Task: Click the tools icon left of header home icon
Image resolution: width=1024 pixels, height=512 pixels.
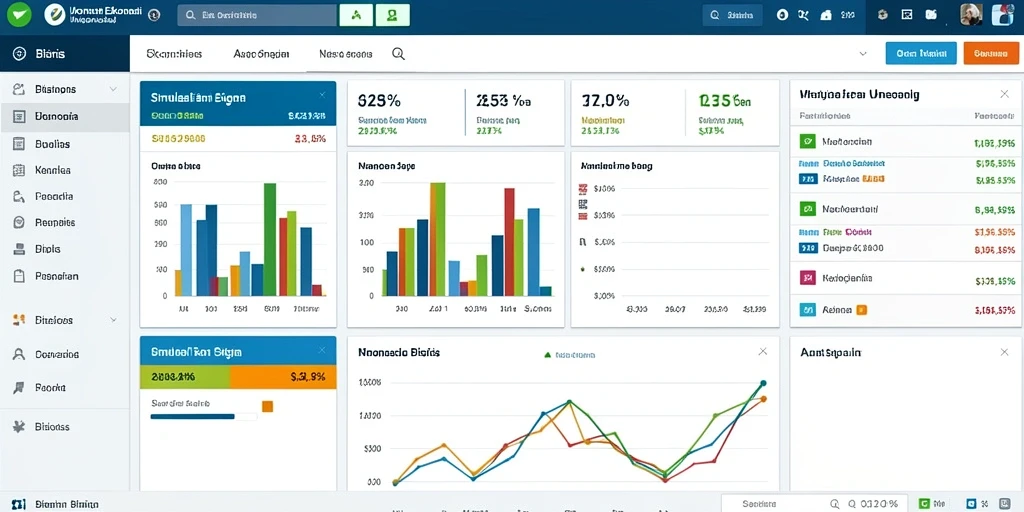Action: [x=804, y=15]
